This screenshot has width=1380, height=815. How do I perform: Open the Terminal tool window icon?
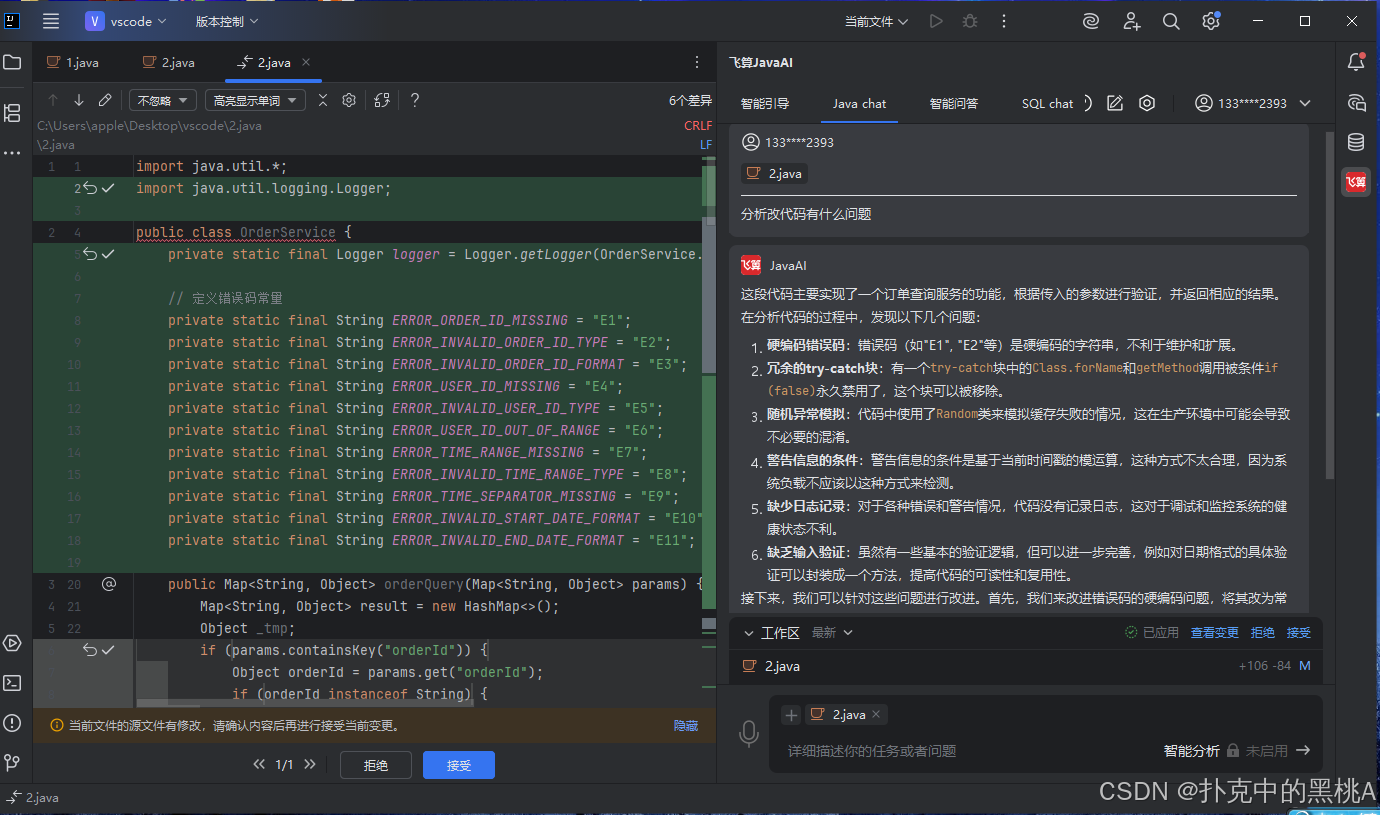pos(12,683)
